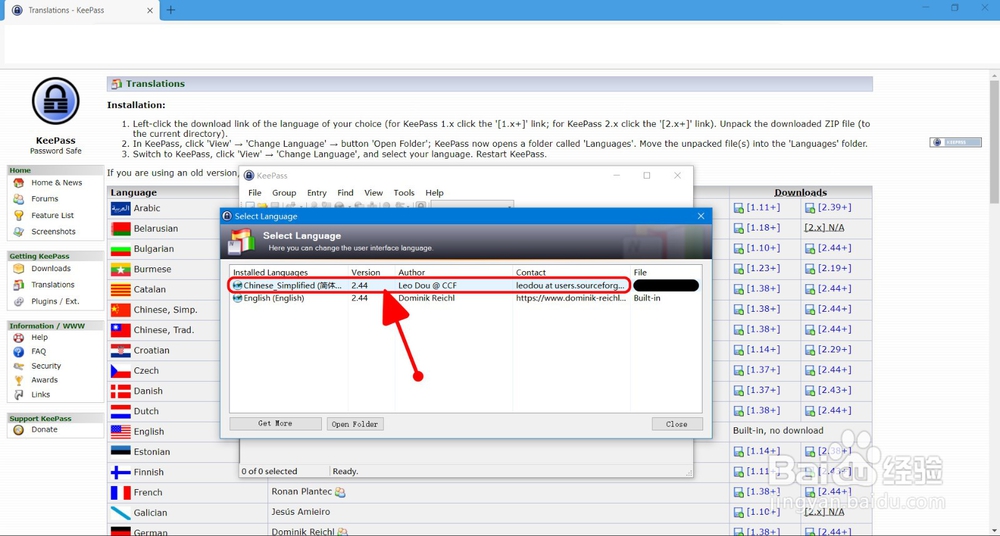Viewport: 1000px width, 536px height.
Task: Click the Finnish flag icon
Action: (x=121, y=472)
